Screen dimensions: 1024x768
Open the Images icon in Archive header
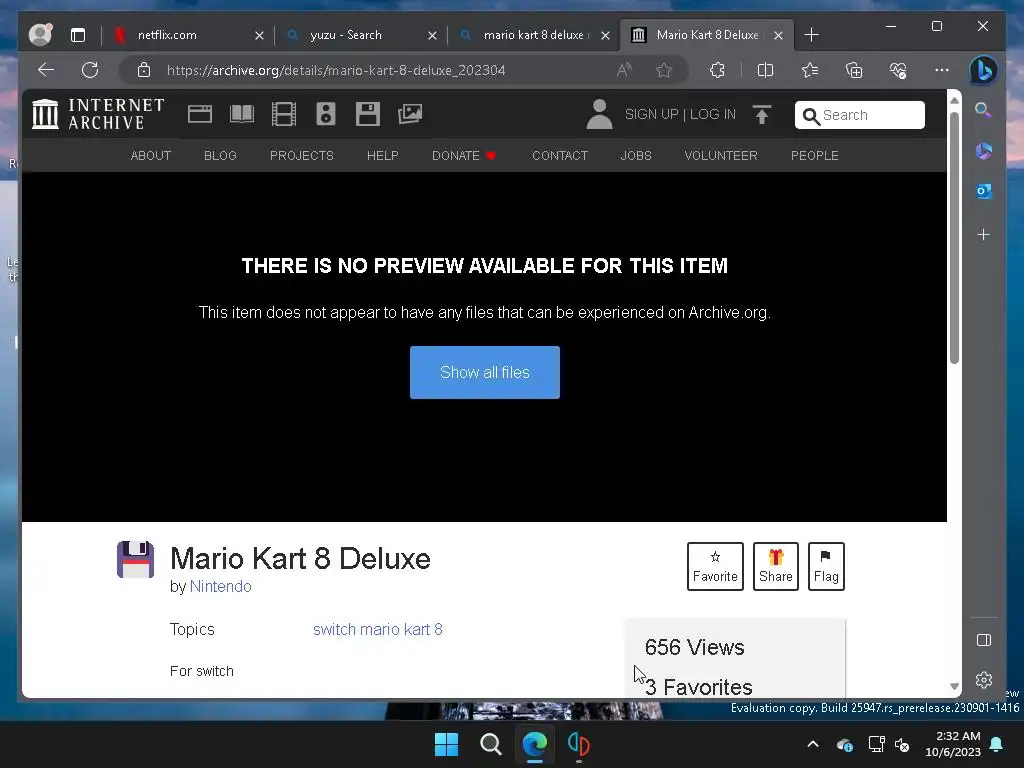pos(410,114)
